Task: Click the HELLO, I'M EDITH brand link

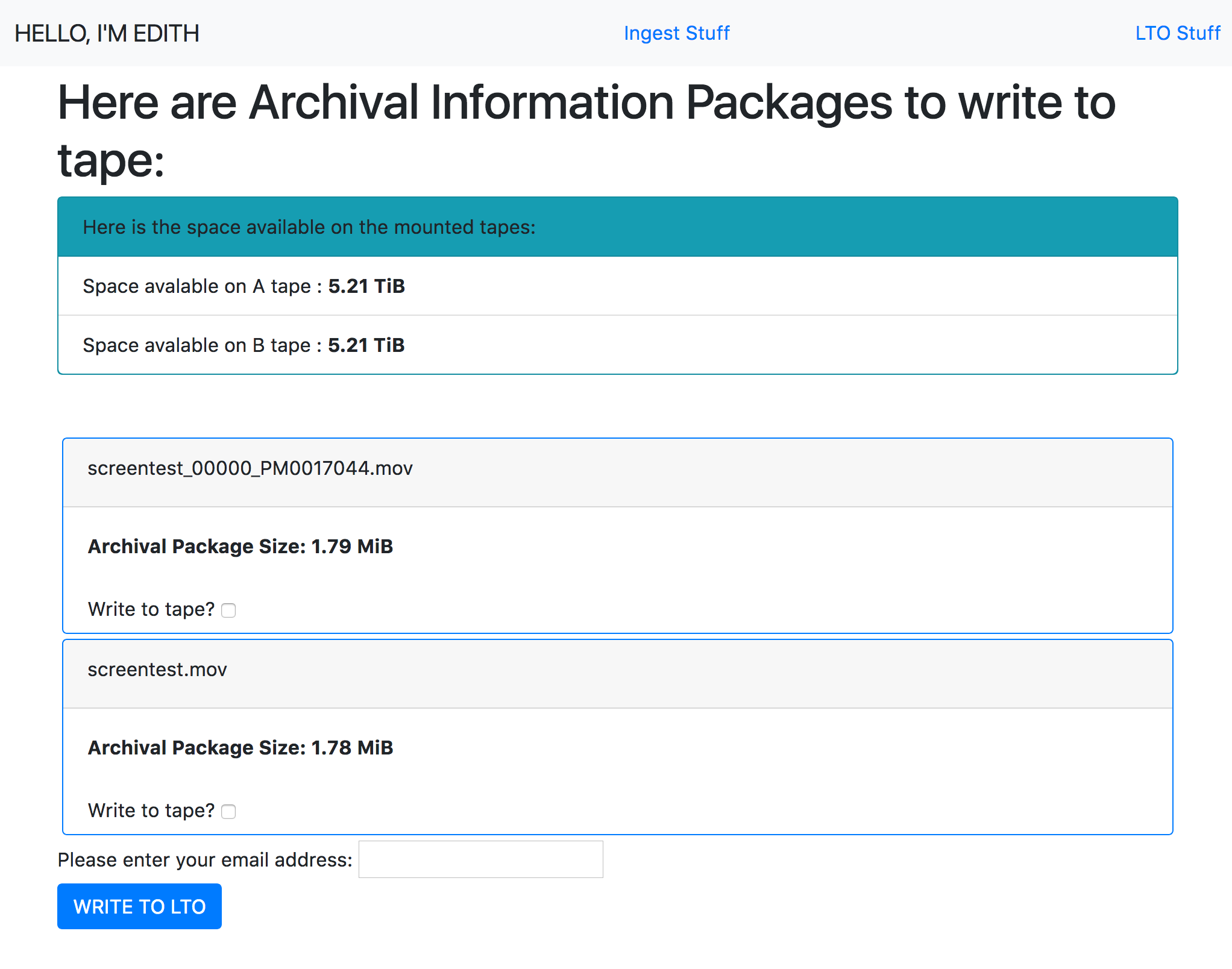Action: pos(107,33)
